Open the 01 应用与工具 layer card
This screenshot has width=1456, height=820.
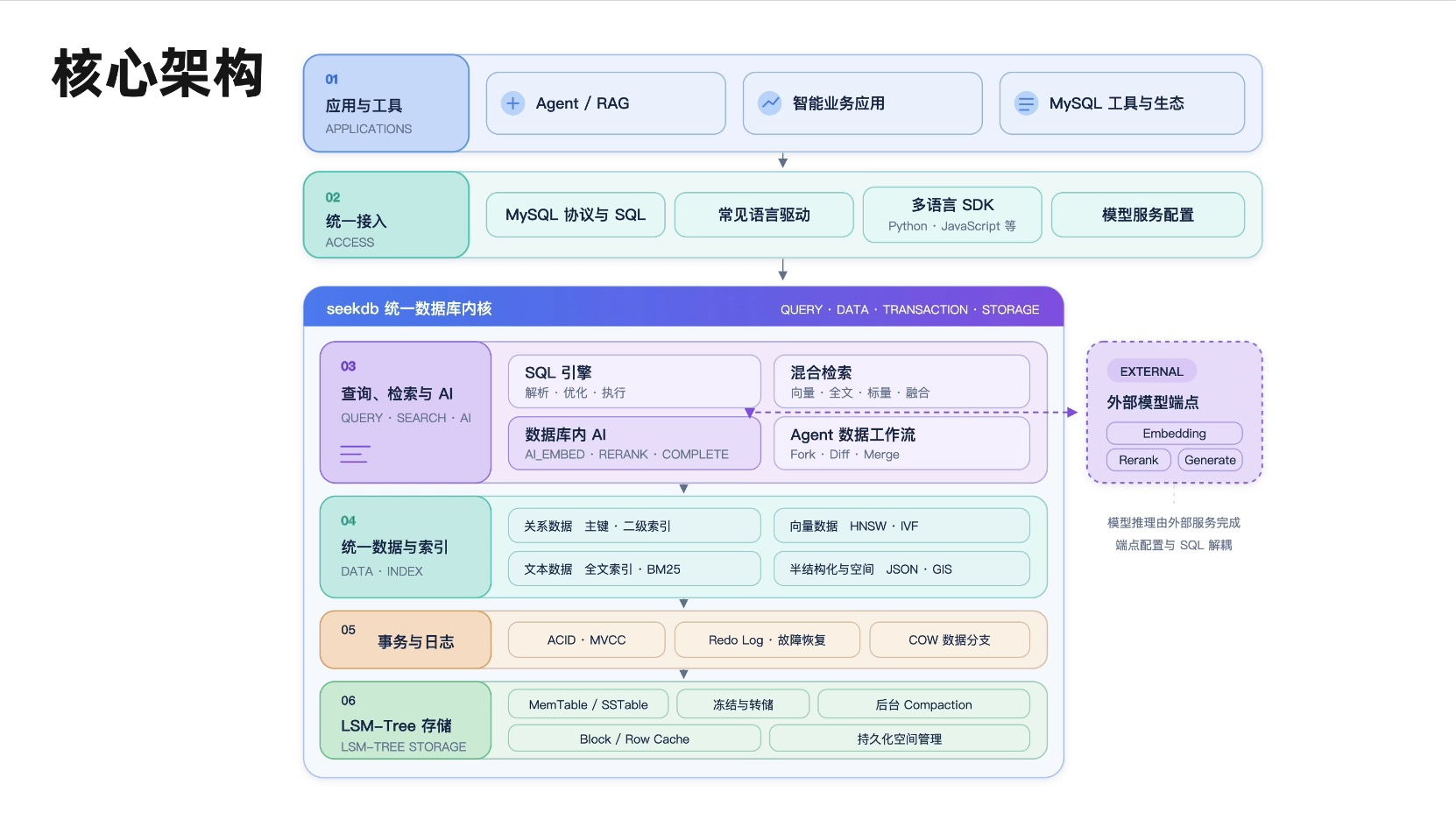click(386, 103)
